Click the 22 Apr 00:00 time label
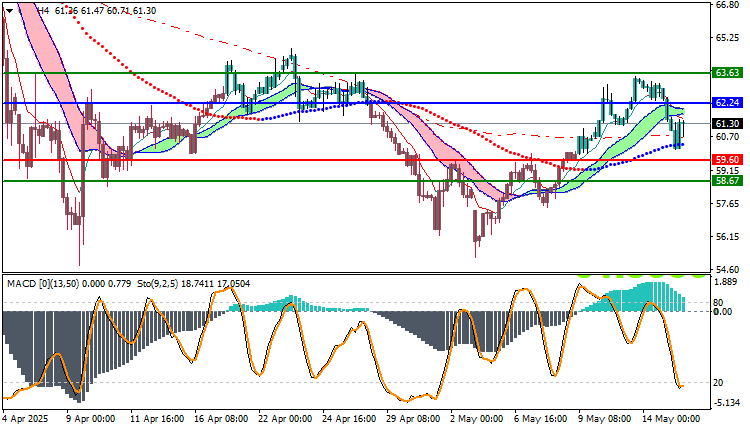Screen dimensions: 750x430 click(x=285, y=419)
